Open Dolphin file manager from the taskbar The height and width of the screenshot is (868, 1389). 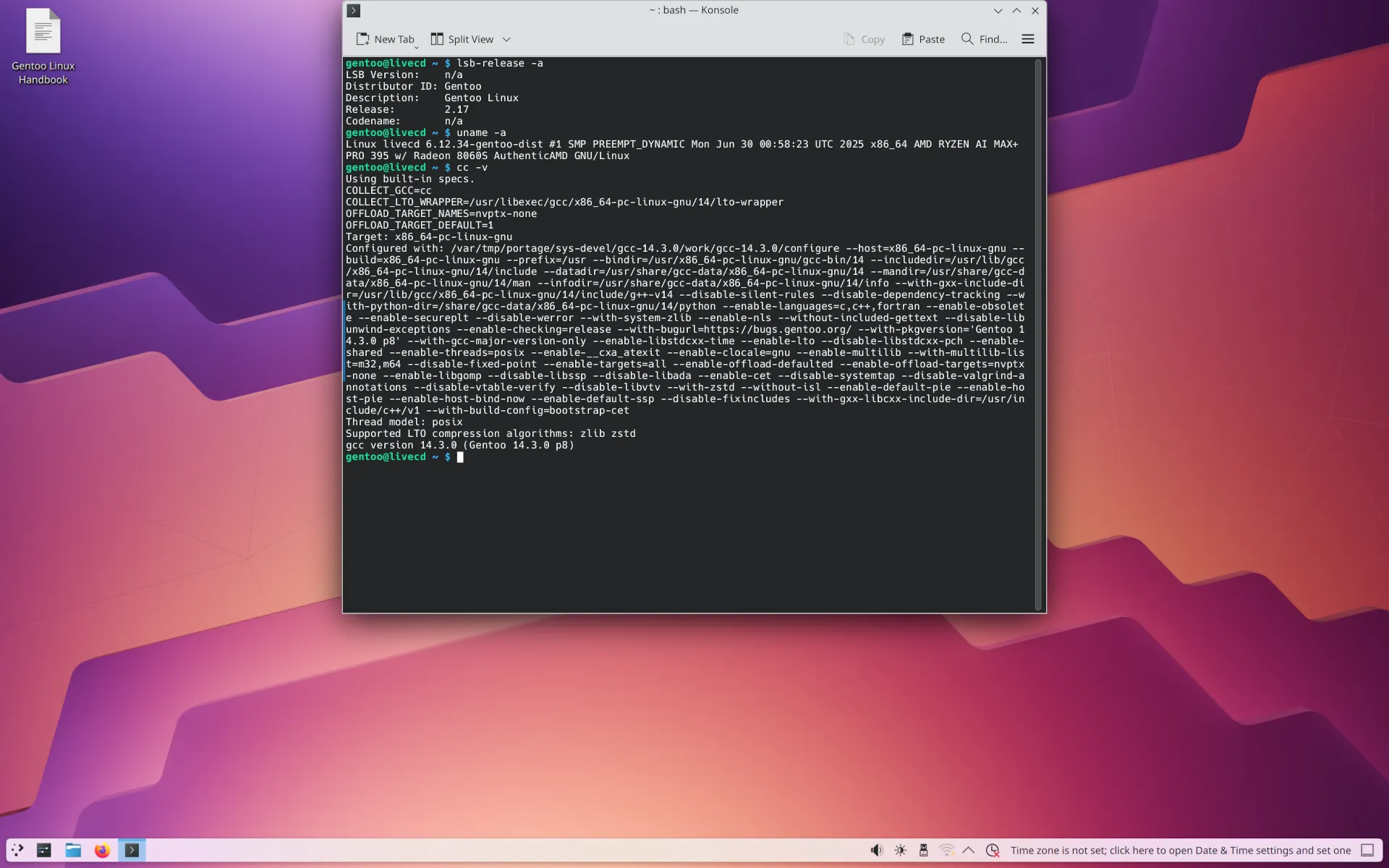pos(73,850)
